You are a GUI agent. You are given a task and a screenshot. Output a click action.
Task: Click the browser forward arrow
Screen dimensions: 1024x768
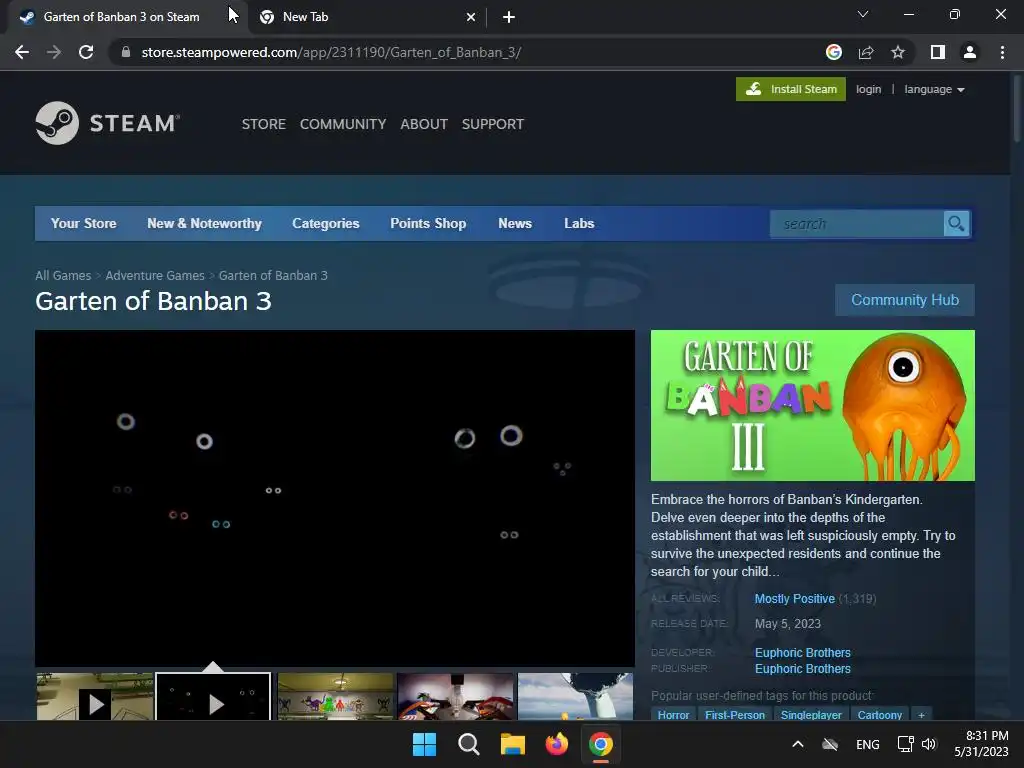click(x=54, y=52)
